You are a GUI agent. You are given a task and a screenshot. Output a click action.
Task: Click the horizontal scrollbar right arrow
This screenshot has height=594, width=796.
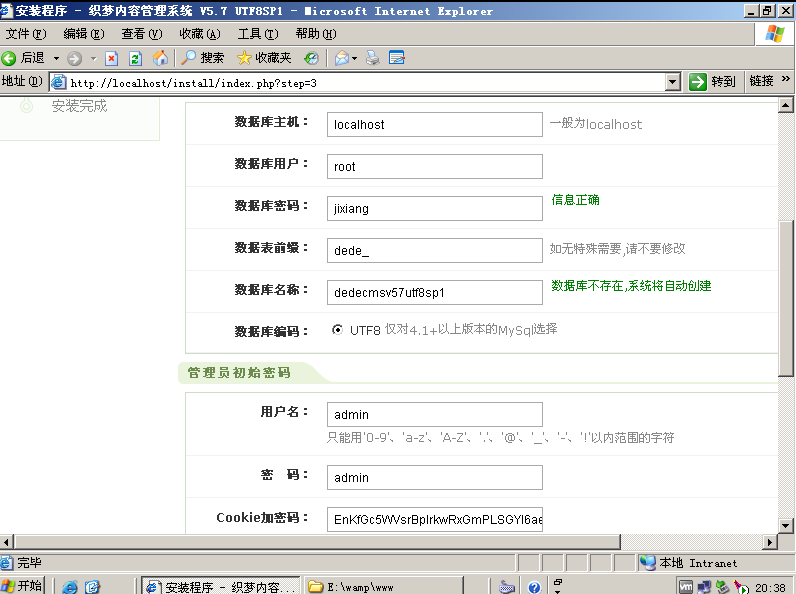coord(770,542)
